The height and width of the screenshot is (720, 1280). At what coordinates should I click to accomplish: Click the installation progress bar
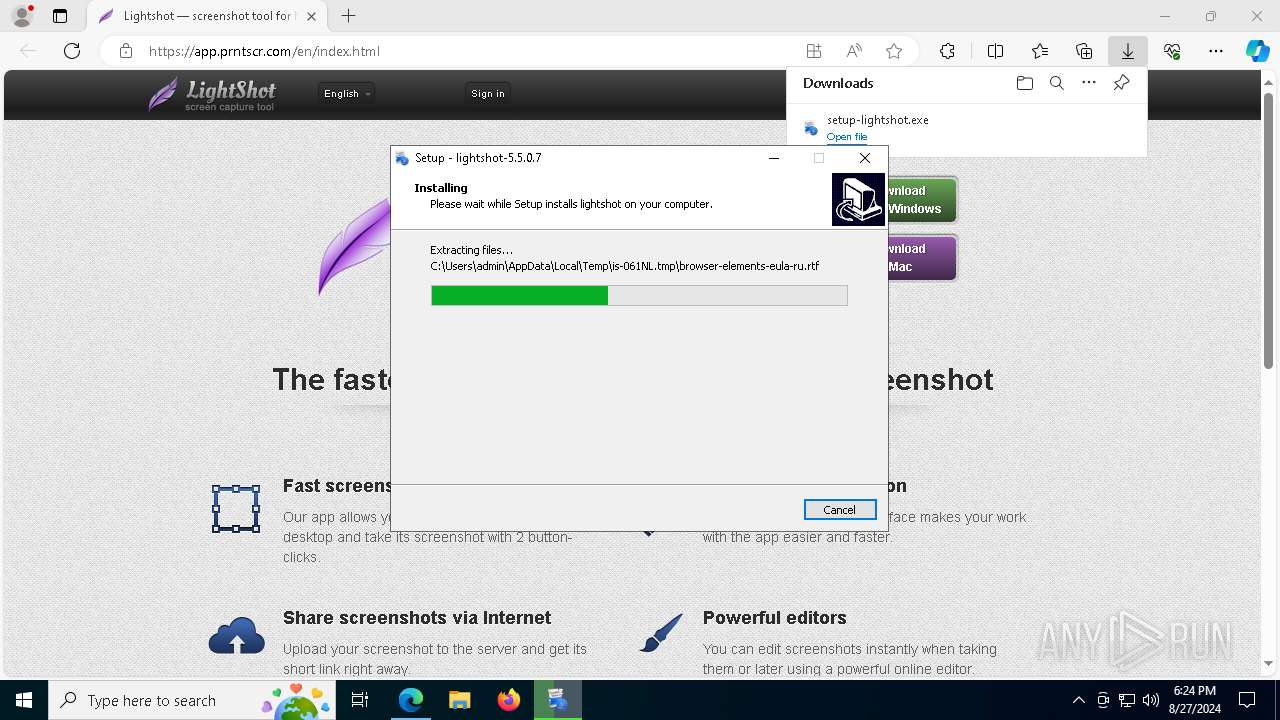(x=639, y=295)
